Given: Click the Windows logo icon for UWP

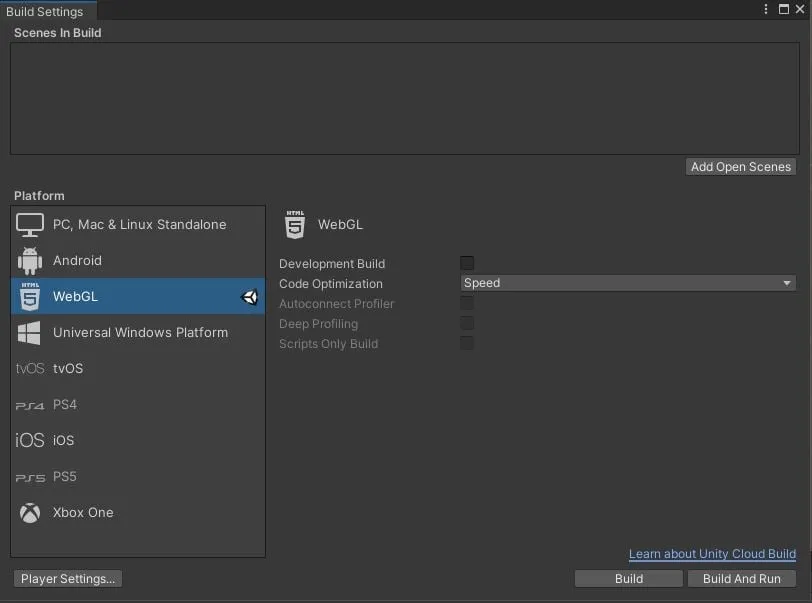Looking at the screenshot, I should tap(29, 333).
